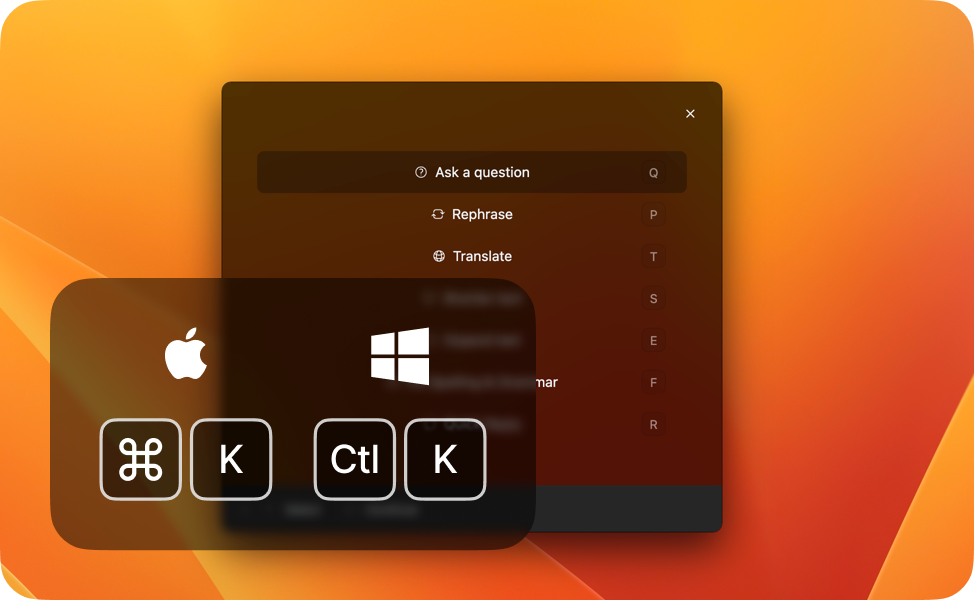Choose the Rephrase command
The width and height of the screenshot is (974, 600).
pos(471,214)
